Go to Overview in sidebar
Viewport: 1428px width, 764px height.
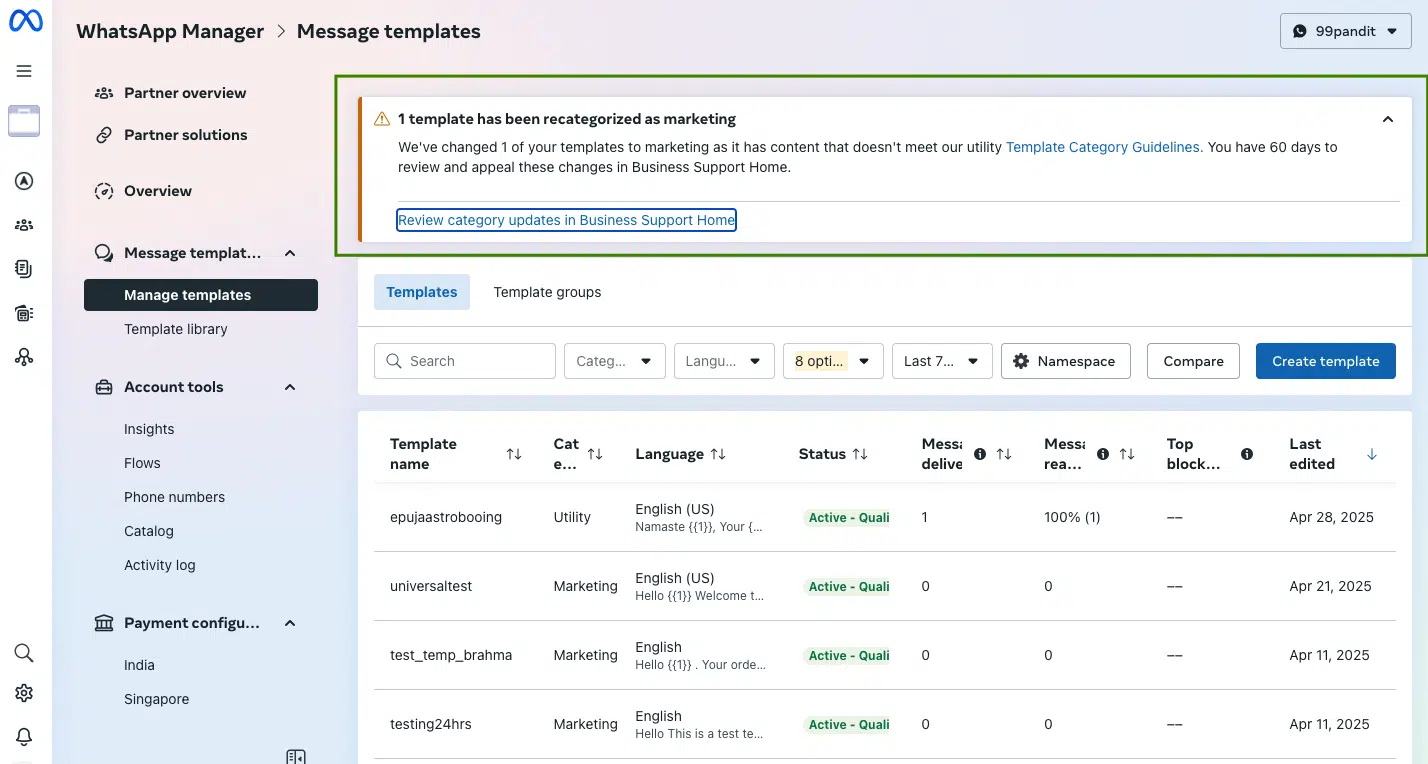[158, 191]
